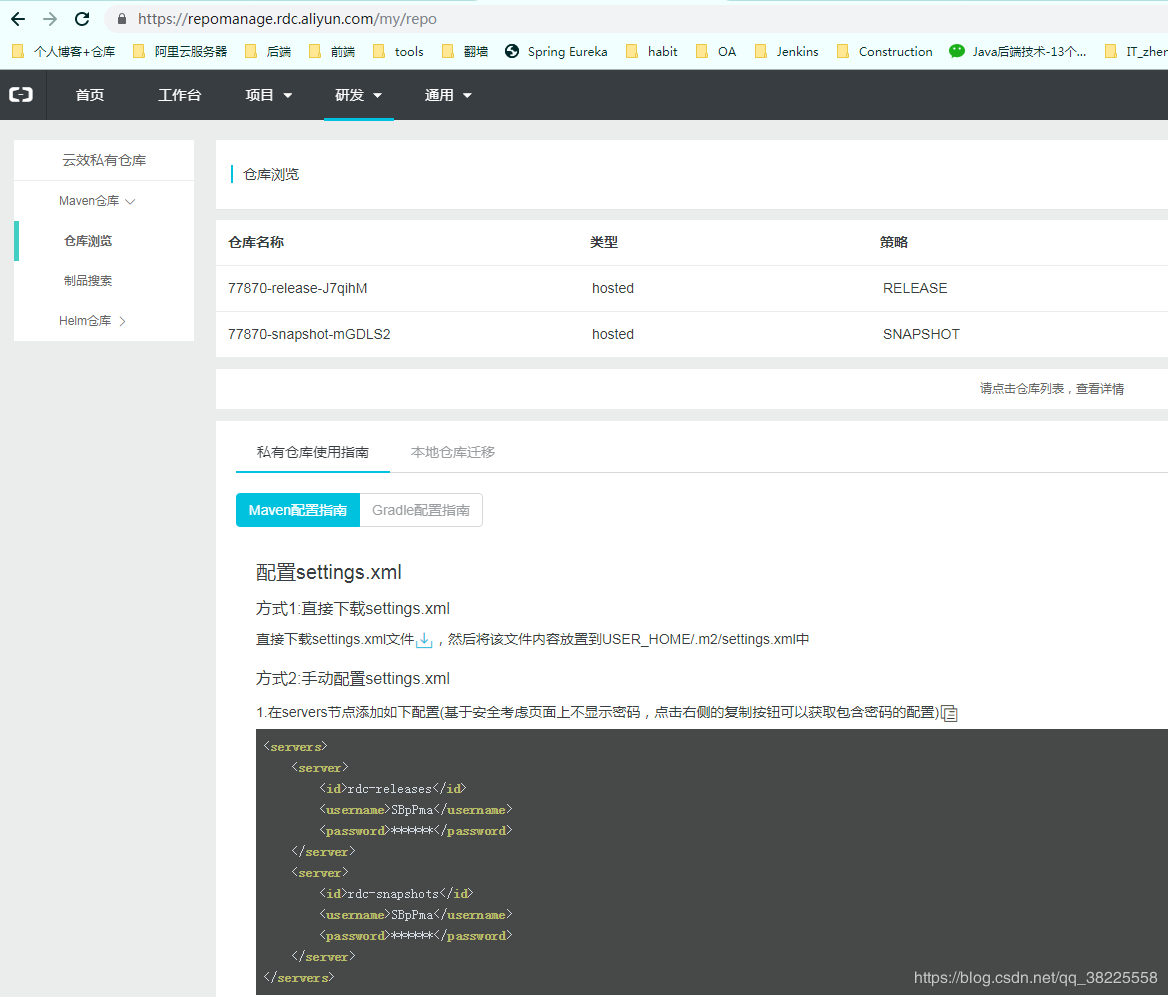Open the 前端 bookmark folder
The height and width of the screenshot is (997, 1168).
(x=331, y=51)
